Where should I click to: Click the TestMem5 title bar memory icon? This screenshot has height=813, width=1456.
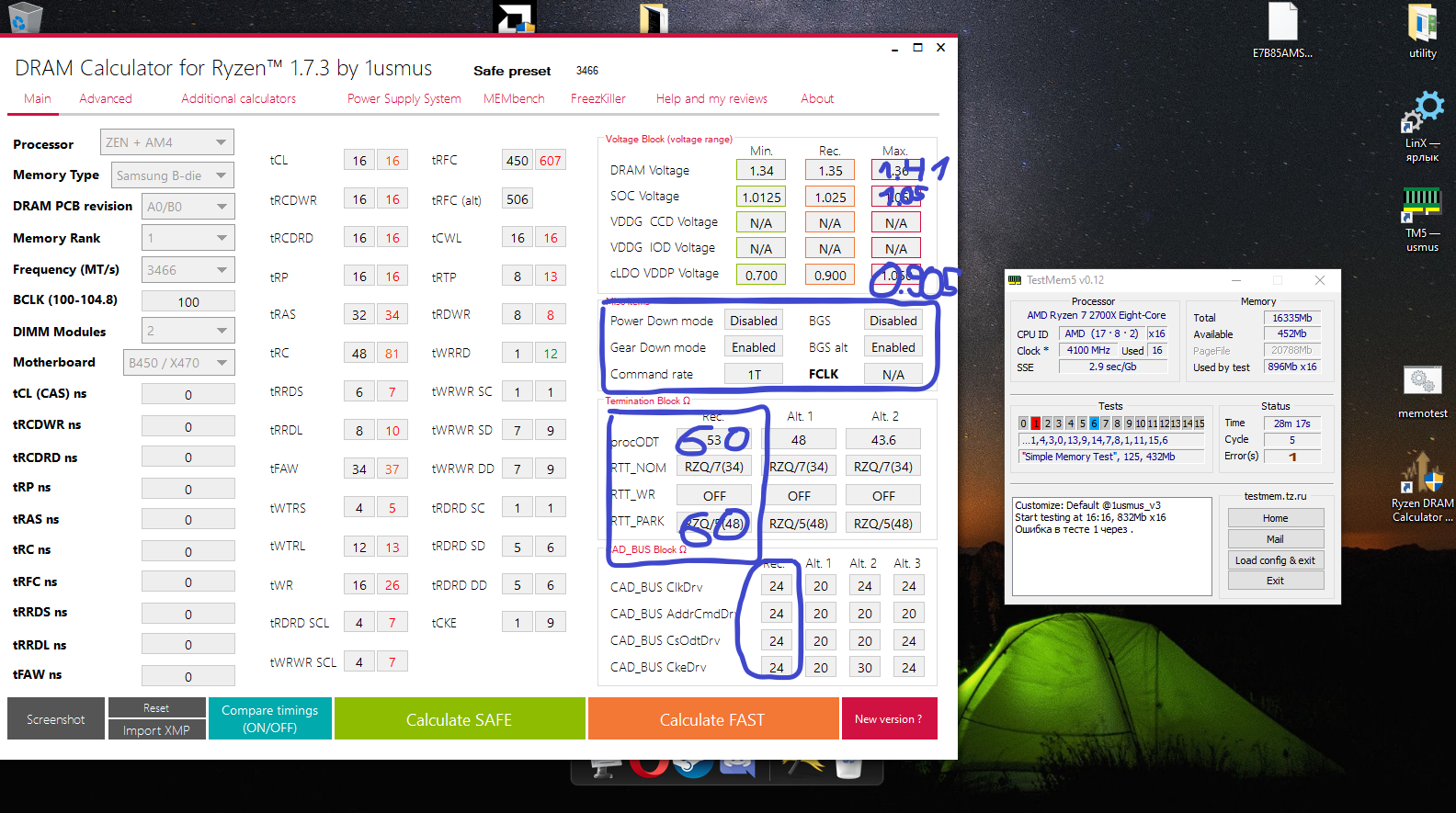pos(1015,280)
